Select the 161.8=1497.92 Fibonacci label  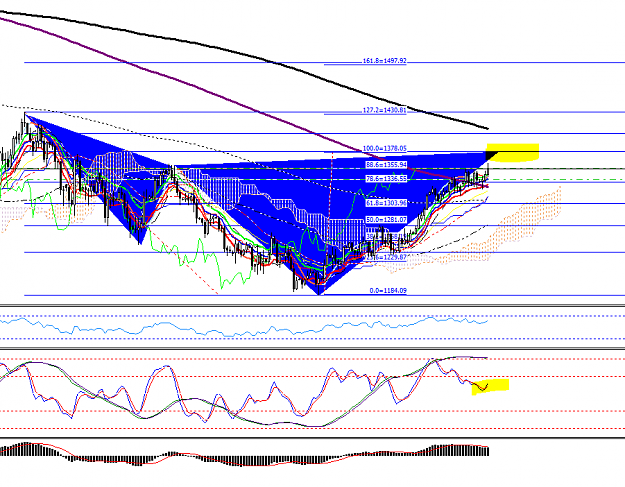tap(384, 61)
